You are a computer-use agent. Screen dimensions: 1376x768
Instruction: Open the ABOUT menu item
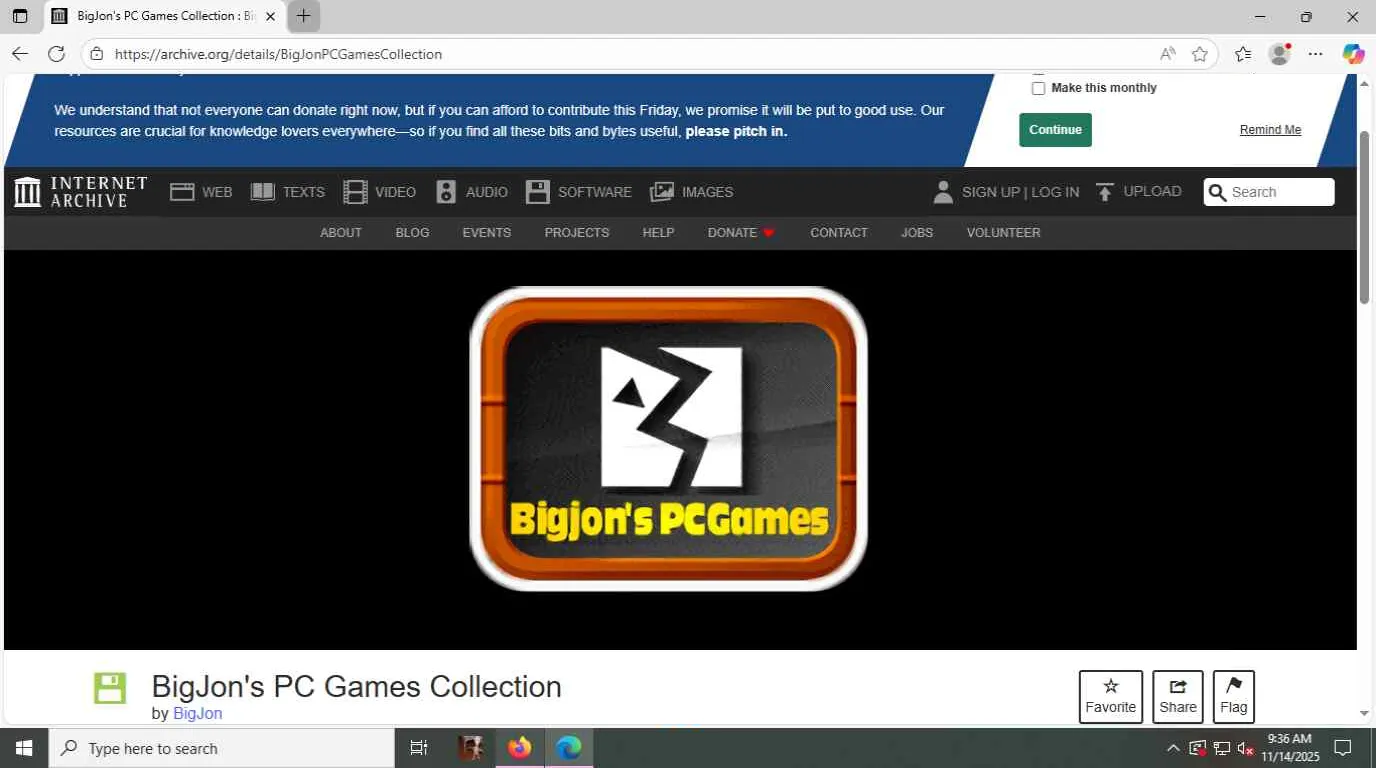pyautogui.click(x=341, y=232)
